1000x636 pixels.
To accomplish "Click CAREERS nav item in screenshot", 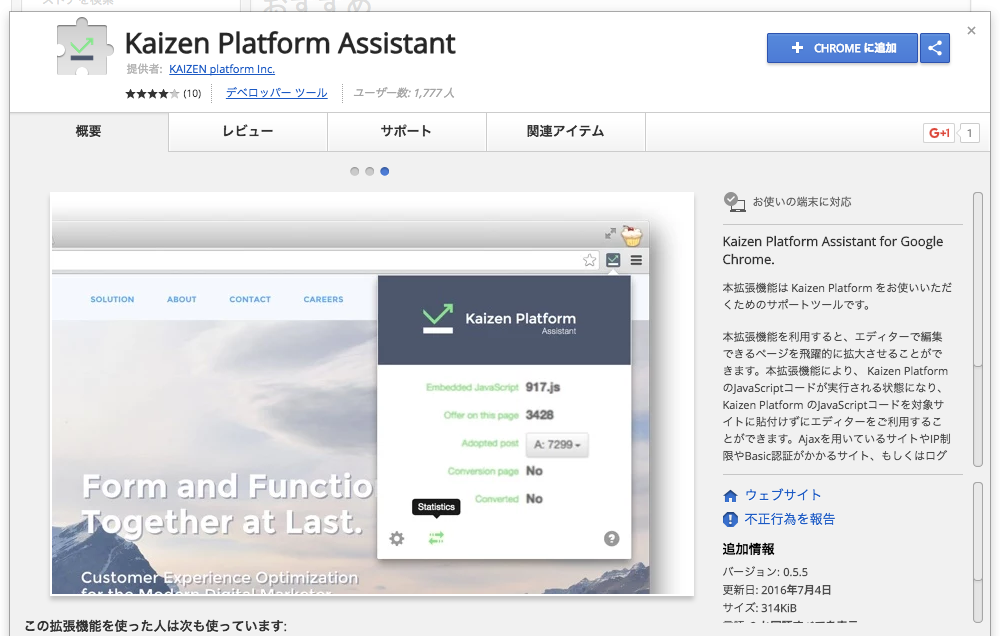I will 323,299.
